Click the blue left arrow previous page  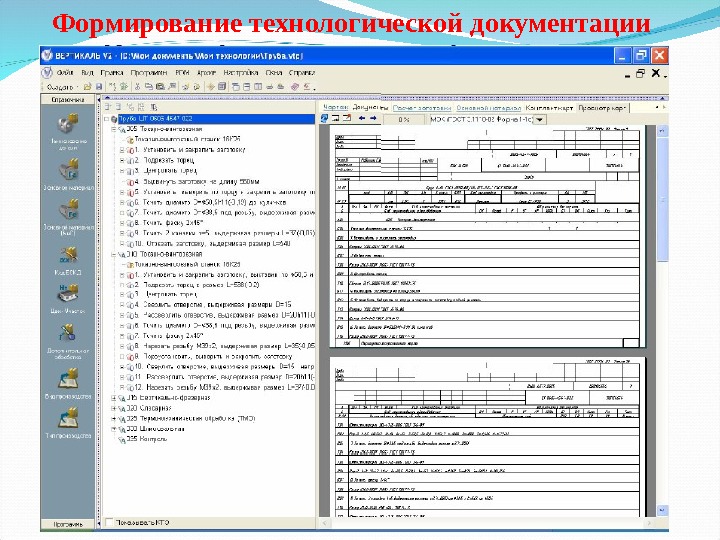tap(362, 119)
